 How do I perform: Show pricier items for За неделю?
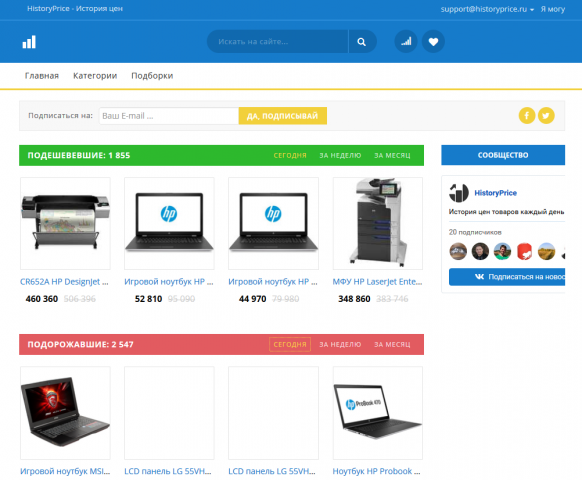click(x=340, y=345)
